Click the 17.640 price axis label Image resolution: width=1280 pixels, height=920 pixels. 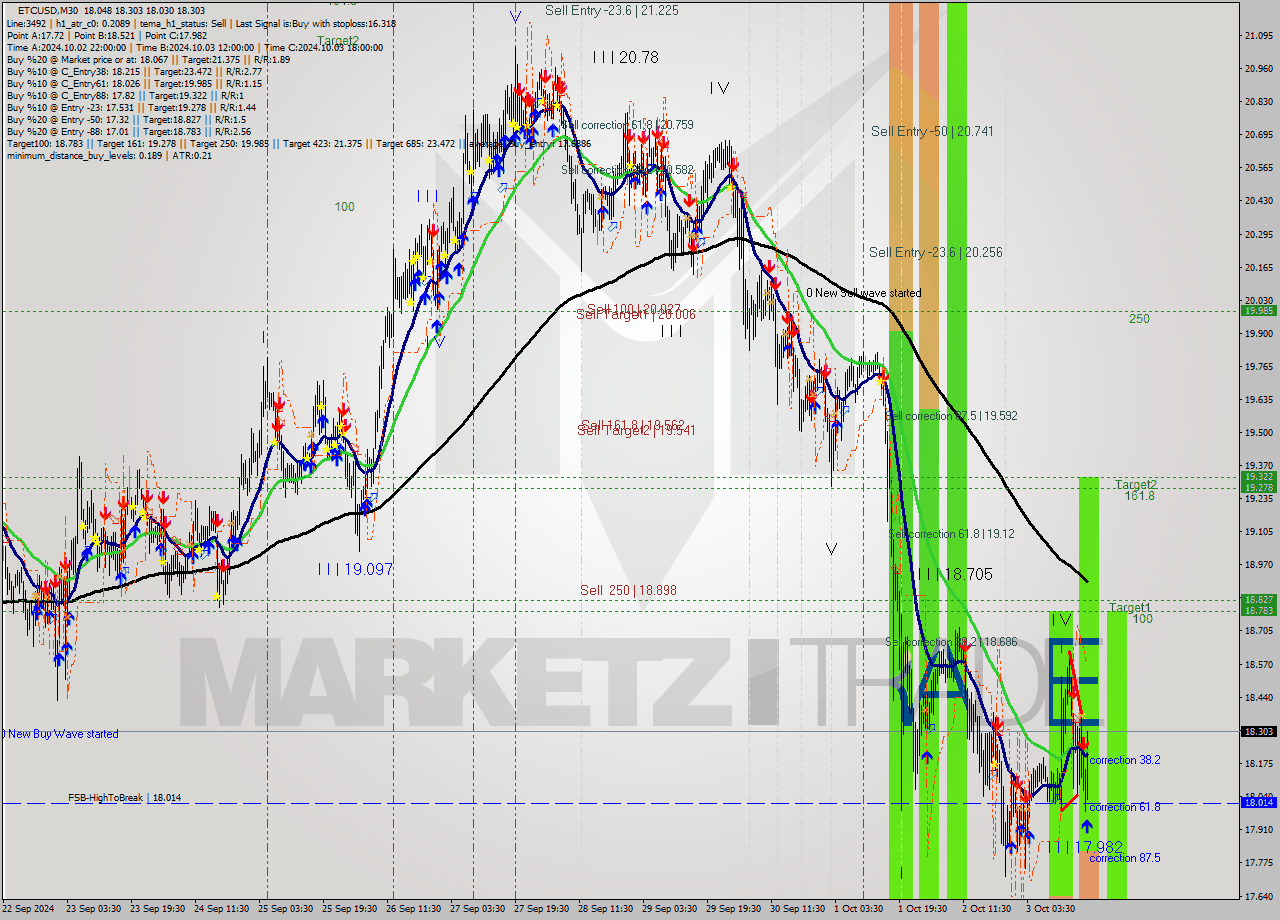coord(1258,896)
